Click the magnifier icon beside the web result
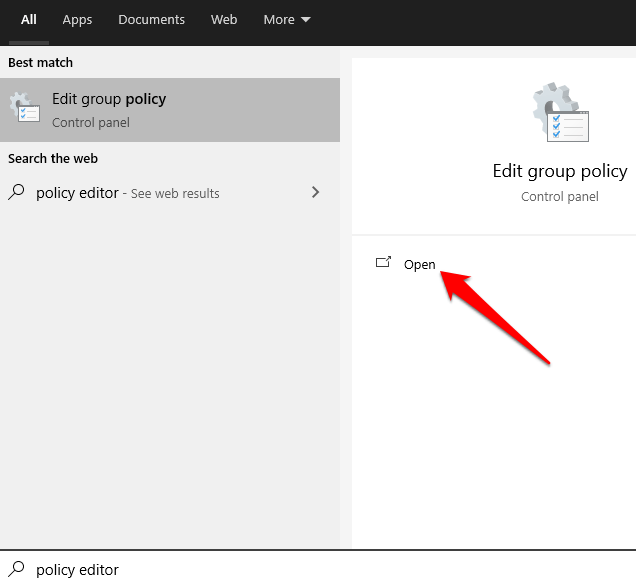The image size is (638, 583). 17,192
